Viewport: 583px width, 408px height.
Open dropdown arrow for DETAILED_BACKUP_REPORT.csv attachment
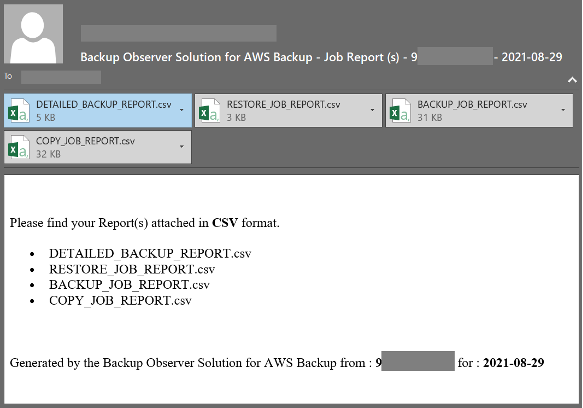coord(181,110)
